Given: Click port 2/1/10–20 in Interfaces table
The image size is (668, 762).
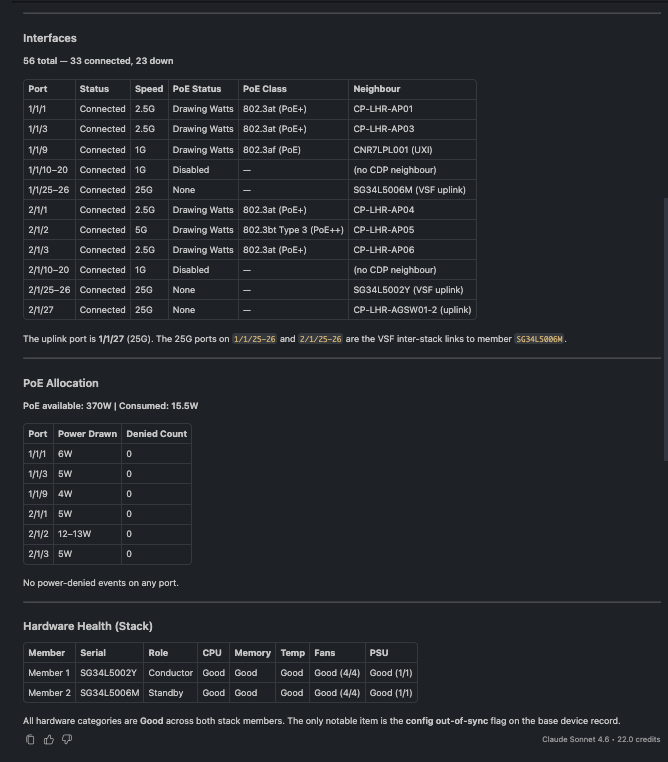Looking at the screenshot, I should 49,270.
